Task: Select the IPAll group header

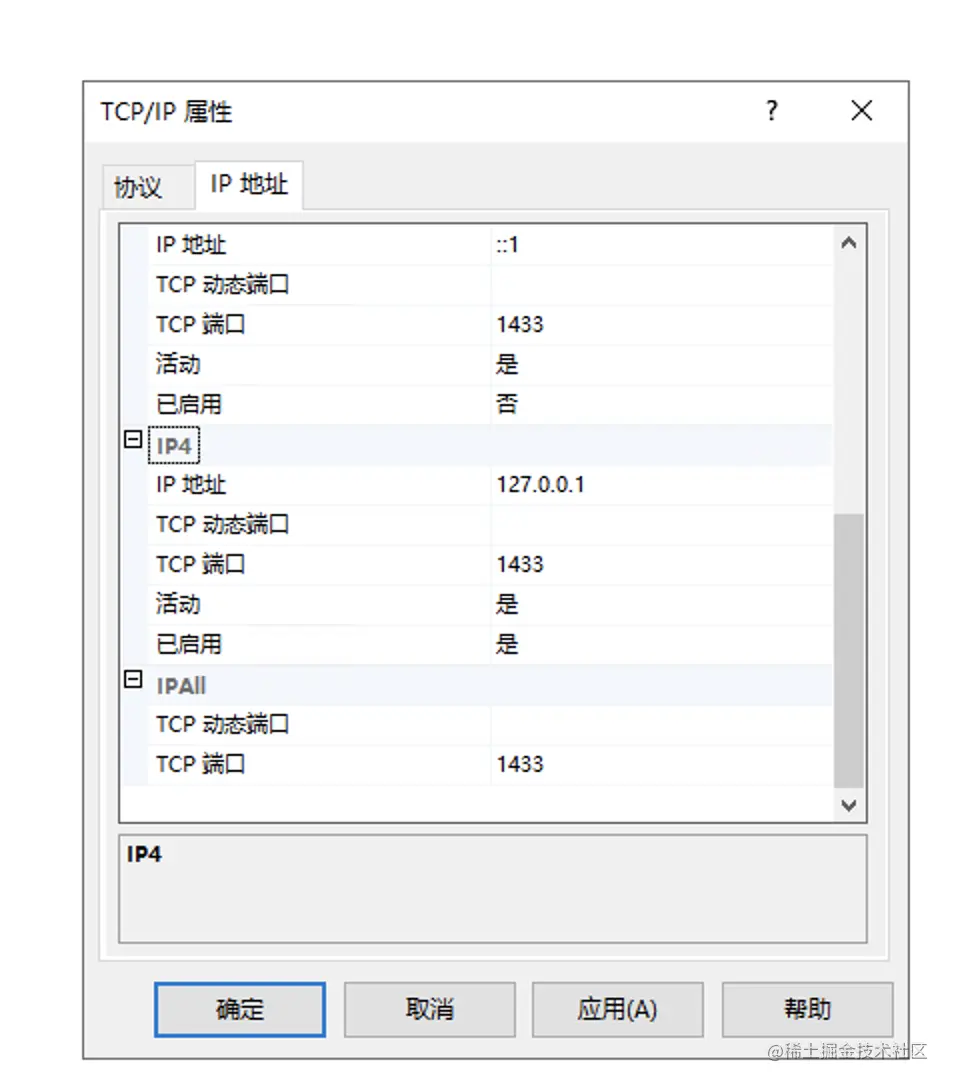Action: coord(181,686)
